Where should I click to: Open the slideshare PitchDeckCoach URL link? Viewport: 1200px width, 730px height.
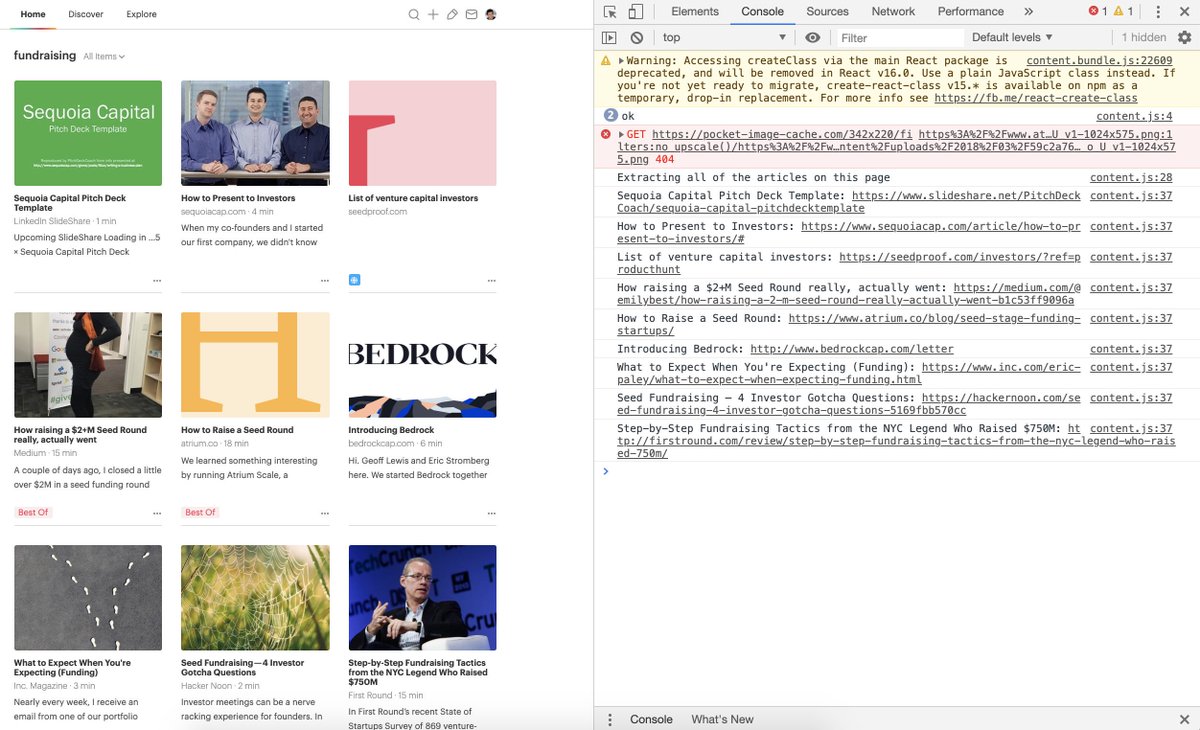(x=849, y=202)
